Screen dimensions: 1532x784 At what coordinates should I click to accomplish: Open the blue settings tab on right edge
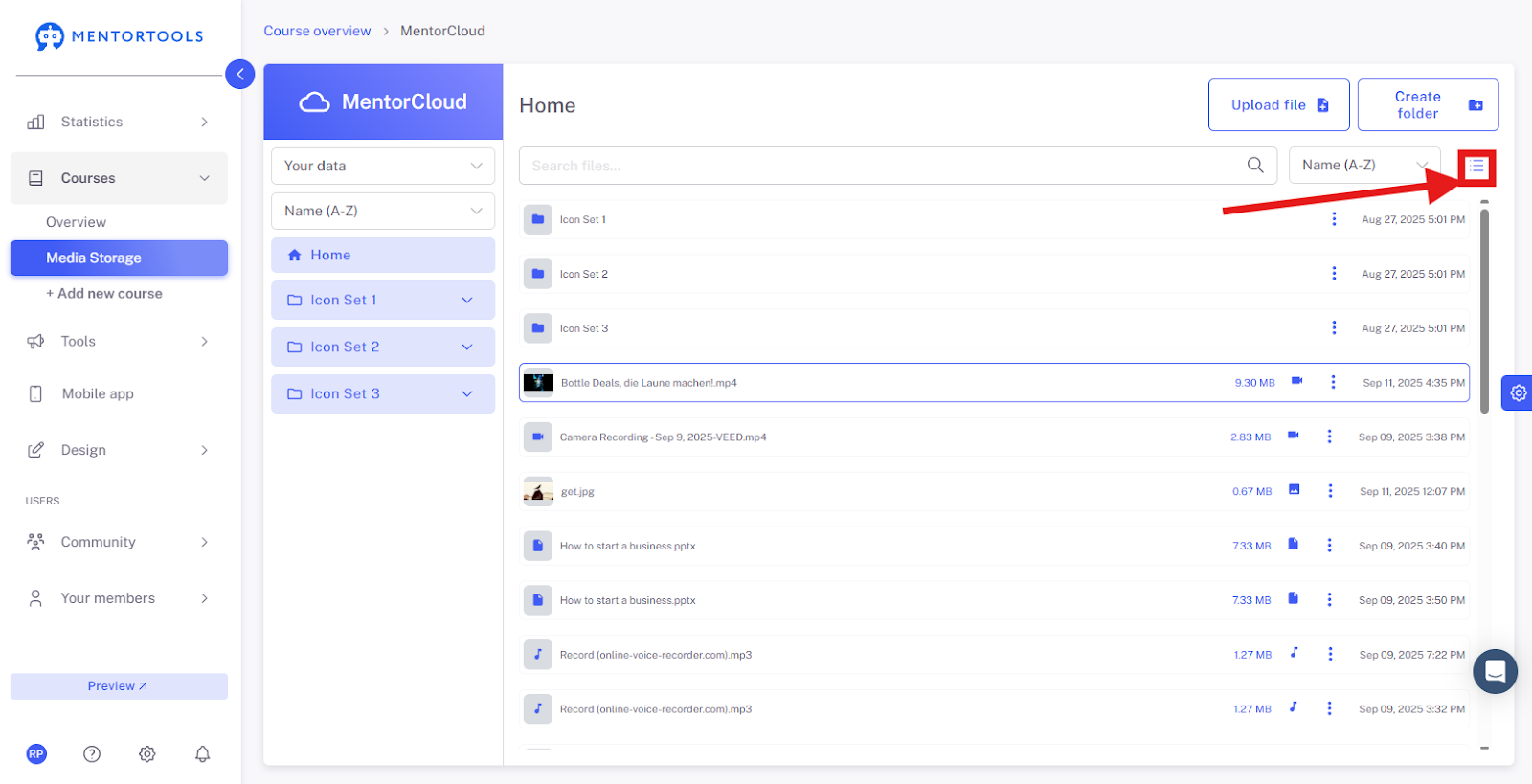pos(1518,393)
